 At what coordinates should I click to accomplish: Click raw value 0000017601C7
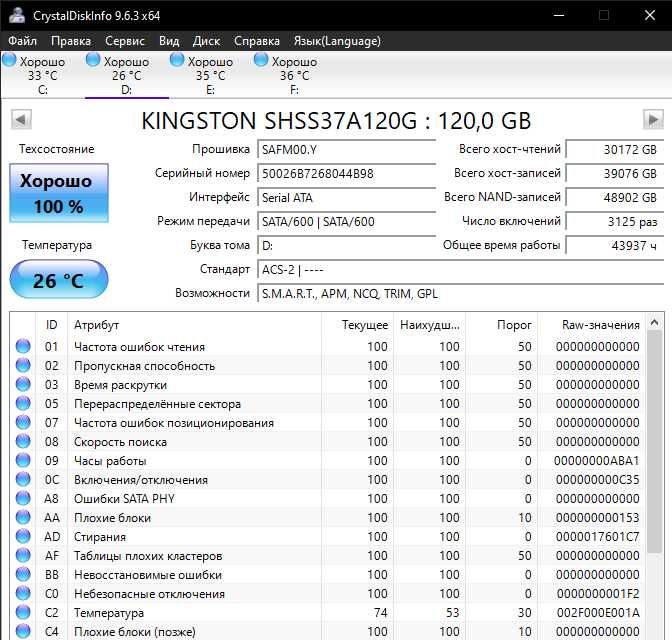[597, 537]
